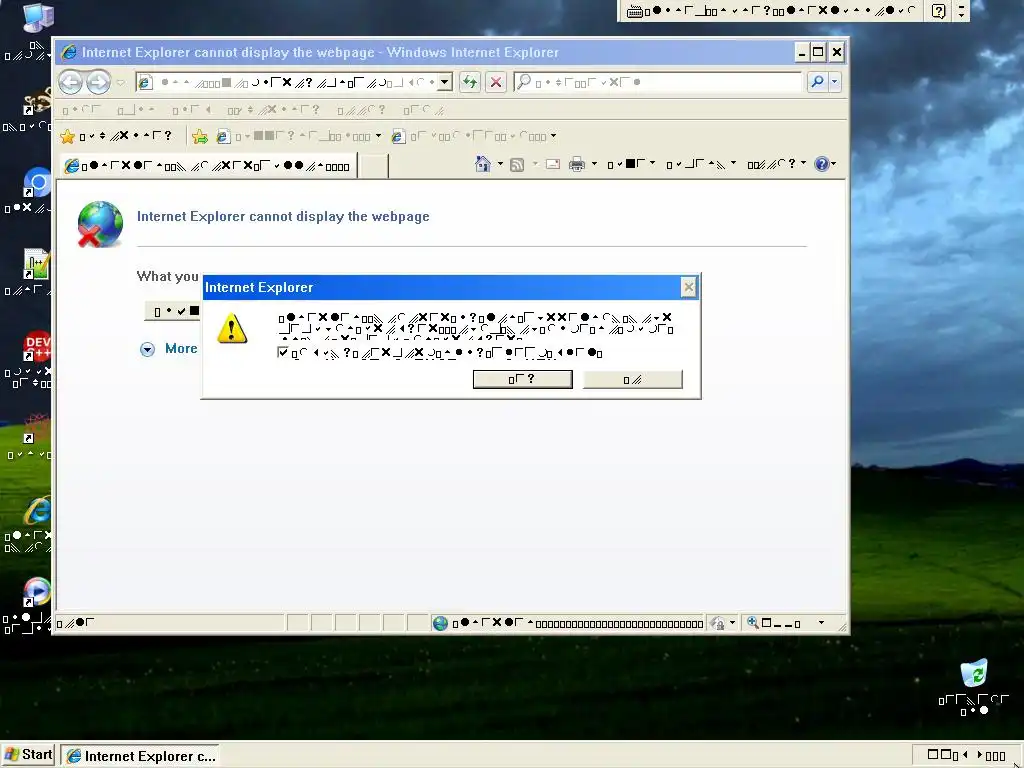Open a new blank tab
The image size is (1024, 768).
tap(374, 166)
